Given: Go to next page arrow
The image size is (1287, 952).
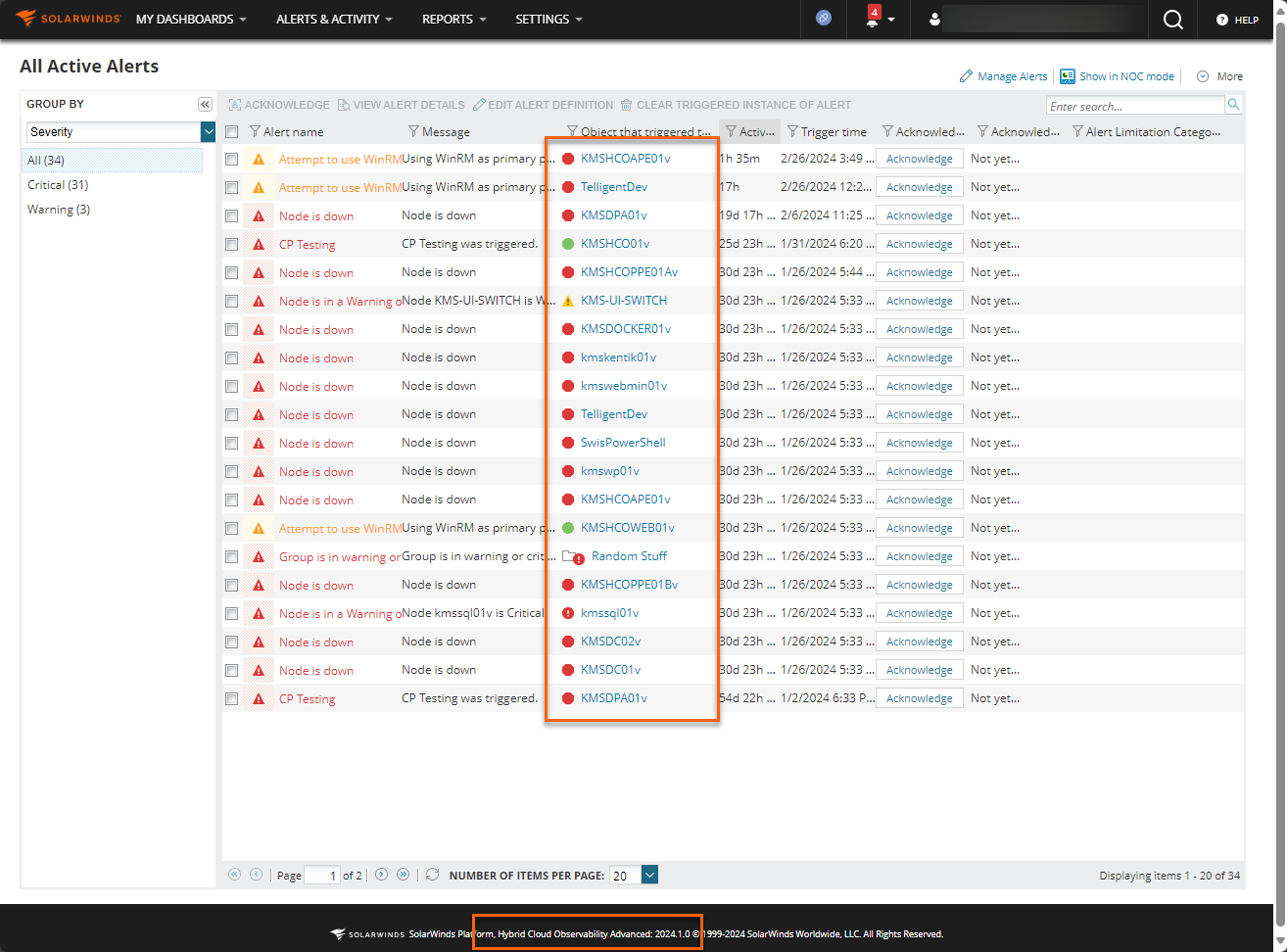Looking at the screenshot, I should (x=381, y=875).
